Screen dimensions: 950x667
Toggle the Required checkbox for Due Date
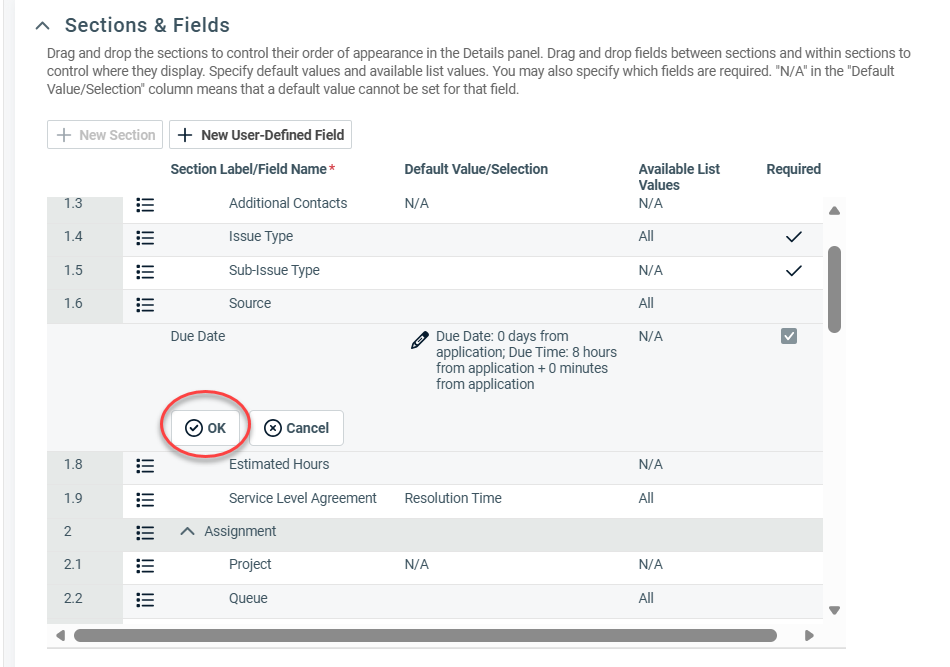click(789, 337)
